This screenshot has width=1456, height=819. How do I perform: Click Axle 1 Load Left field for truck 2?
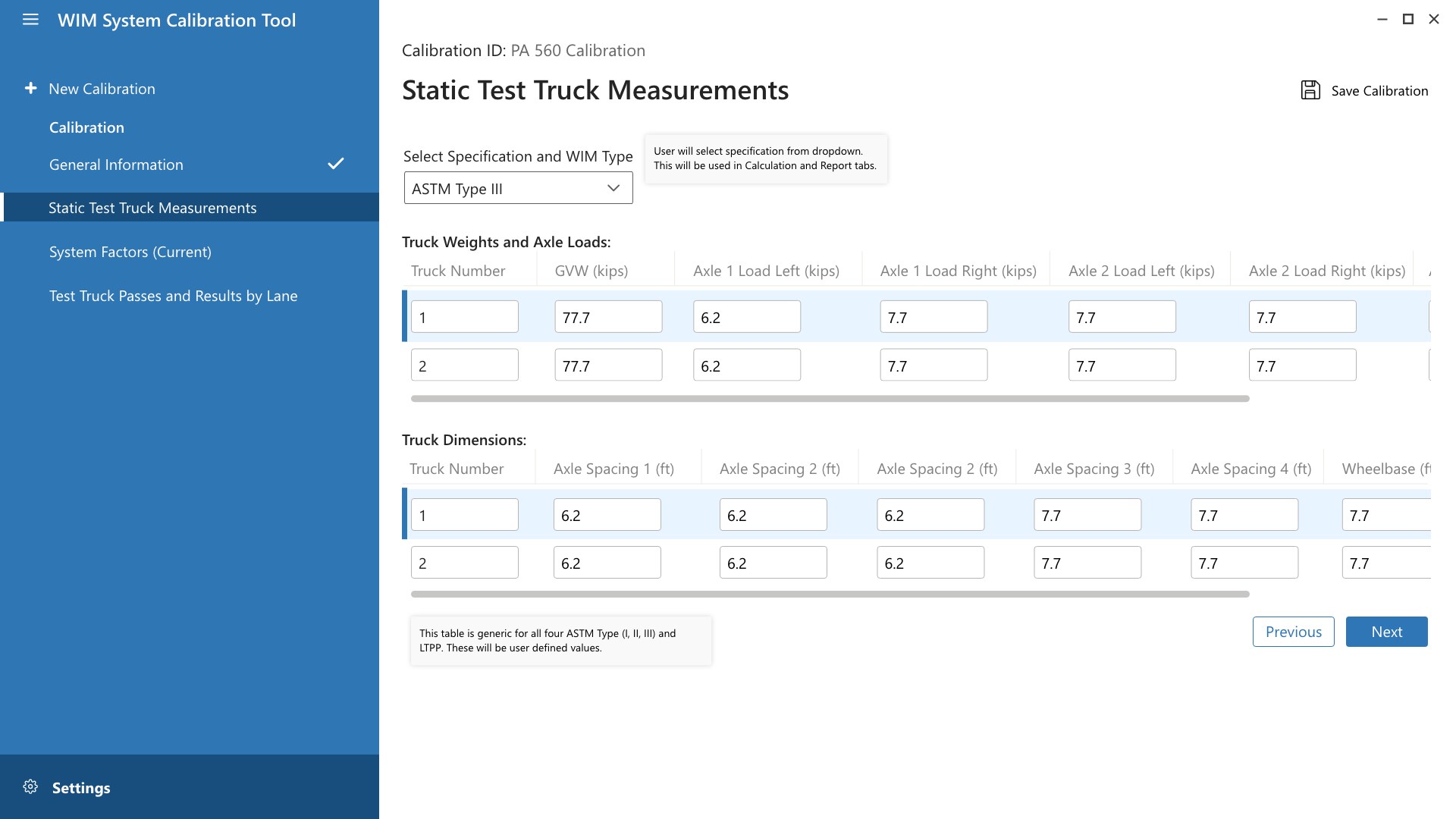[746, 366]
